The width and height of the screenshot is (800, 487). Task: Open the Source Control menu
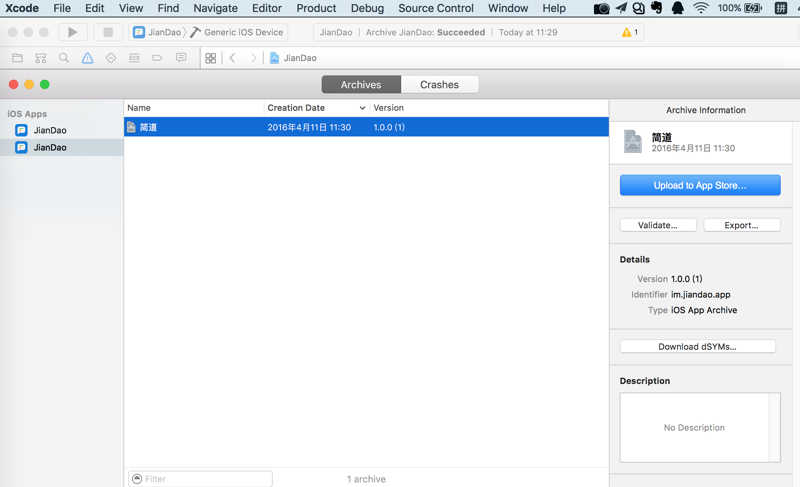(436, 8)
